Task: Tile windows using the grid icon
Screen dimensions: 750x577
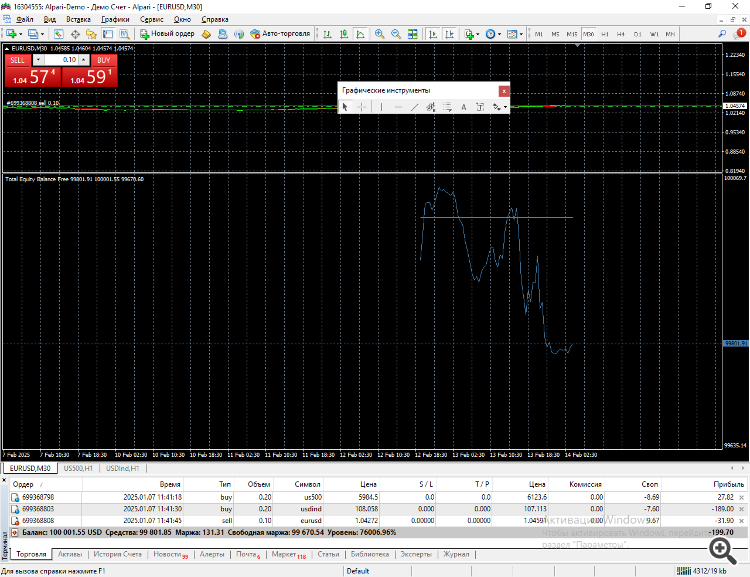Action: tap(412, 34)
